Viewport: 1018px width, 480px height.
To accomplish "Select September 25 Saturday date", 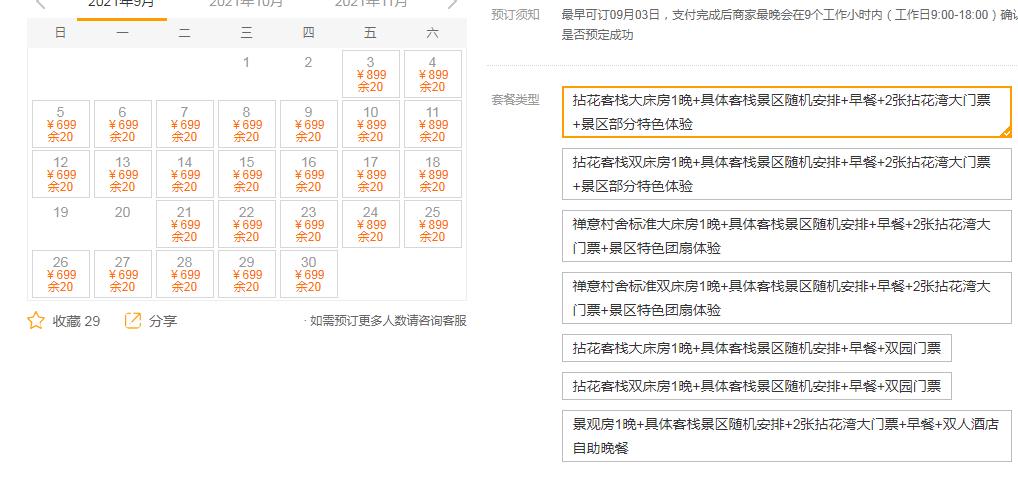I will point(433,224).
